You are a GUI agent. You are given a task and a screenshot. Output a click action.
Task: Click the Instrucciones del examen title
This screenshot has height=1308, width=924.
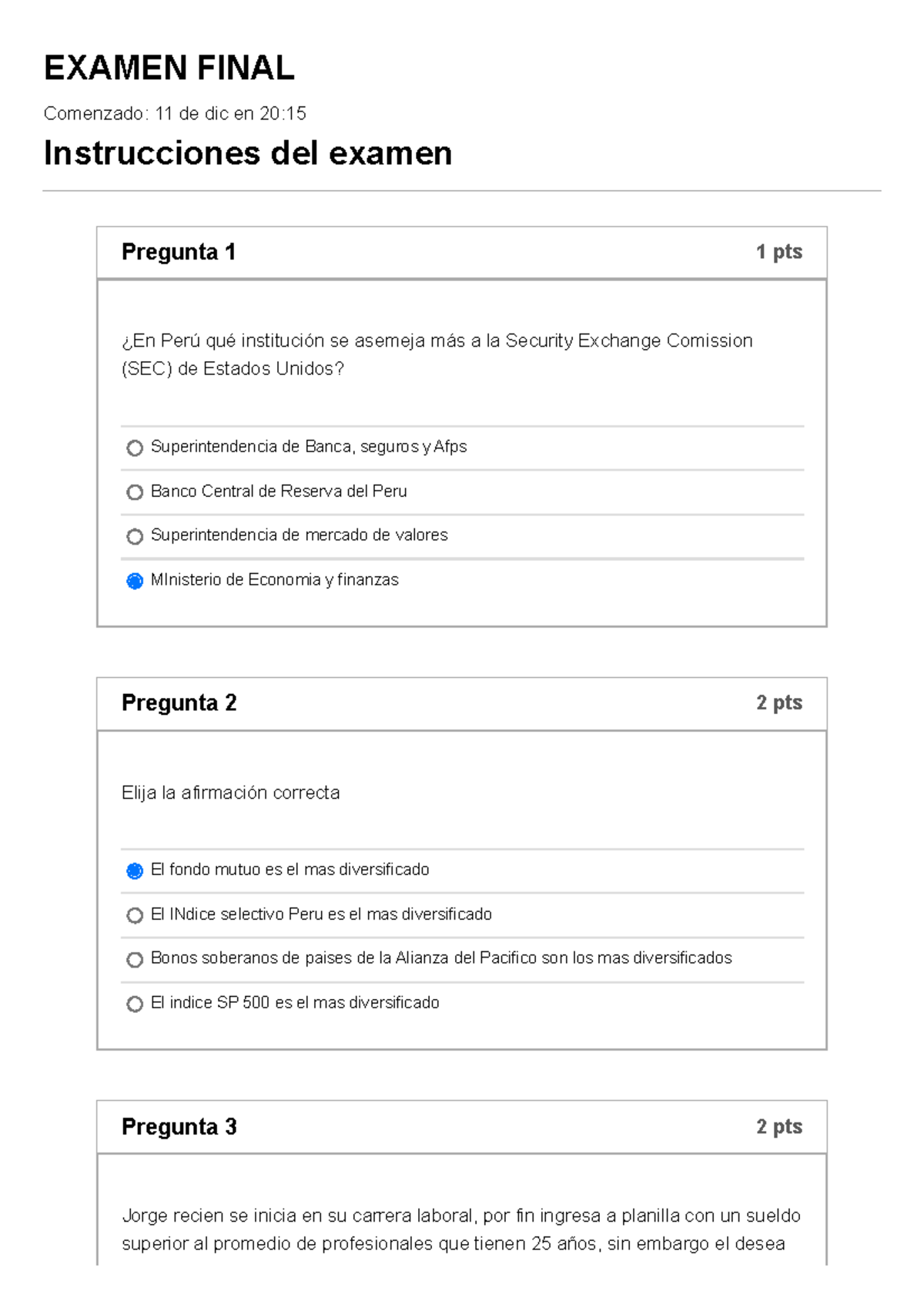[x=249, y=153]
